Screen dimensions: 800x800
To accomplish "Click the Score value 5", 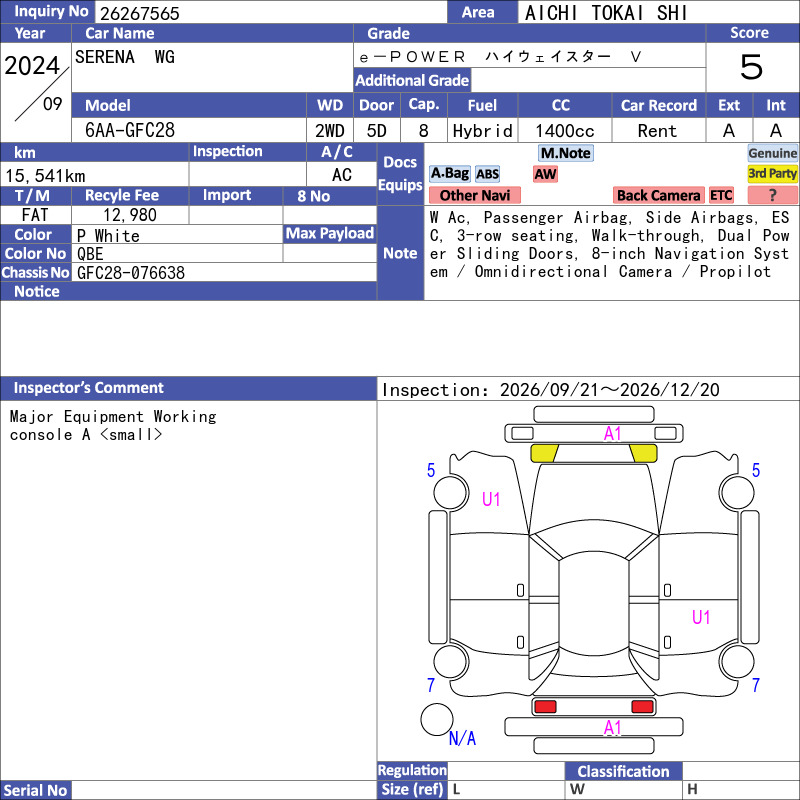I will click(752, 67).
